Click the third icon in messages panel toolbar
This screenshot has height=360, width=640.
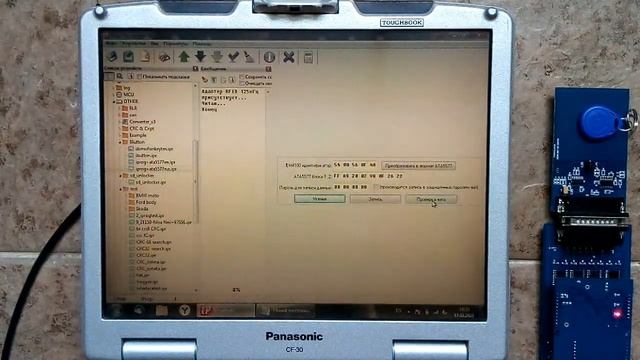(223, 80)
